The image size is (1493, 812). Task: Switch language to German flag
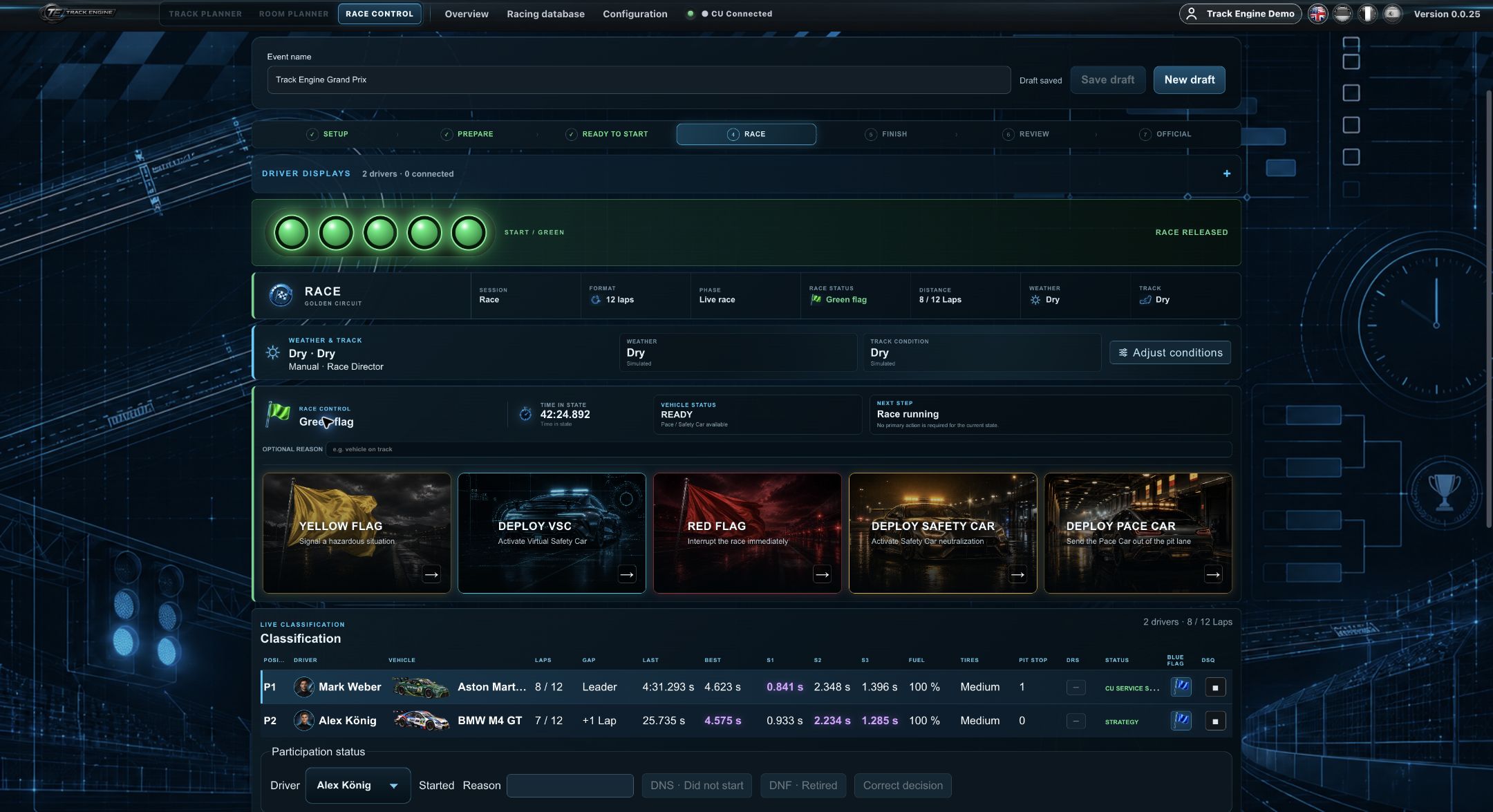tap(1342, 14)
